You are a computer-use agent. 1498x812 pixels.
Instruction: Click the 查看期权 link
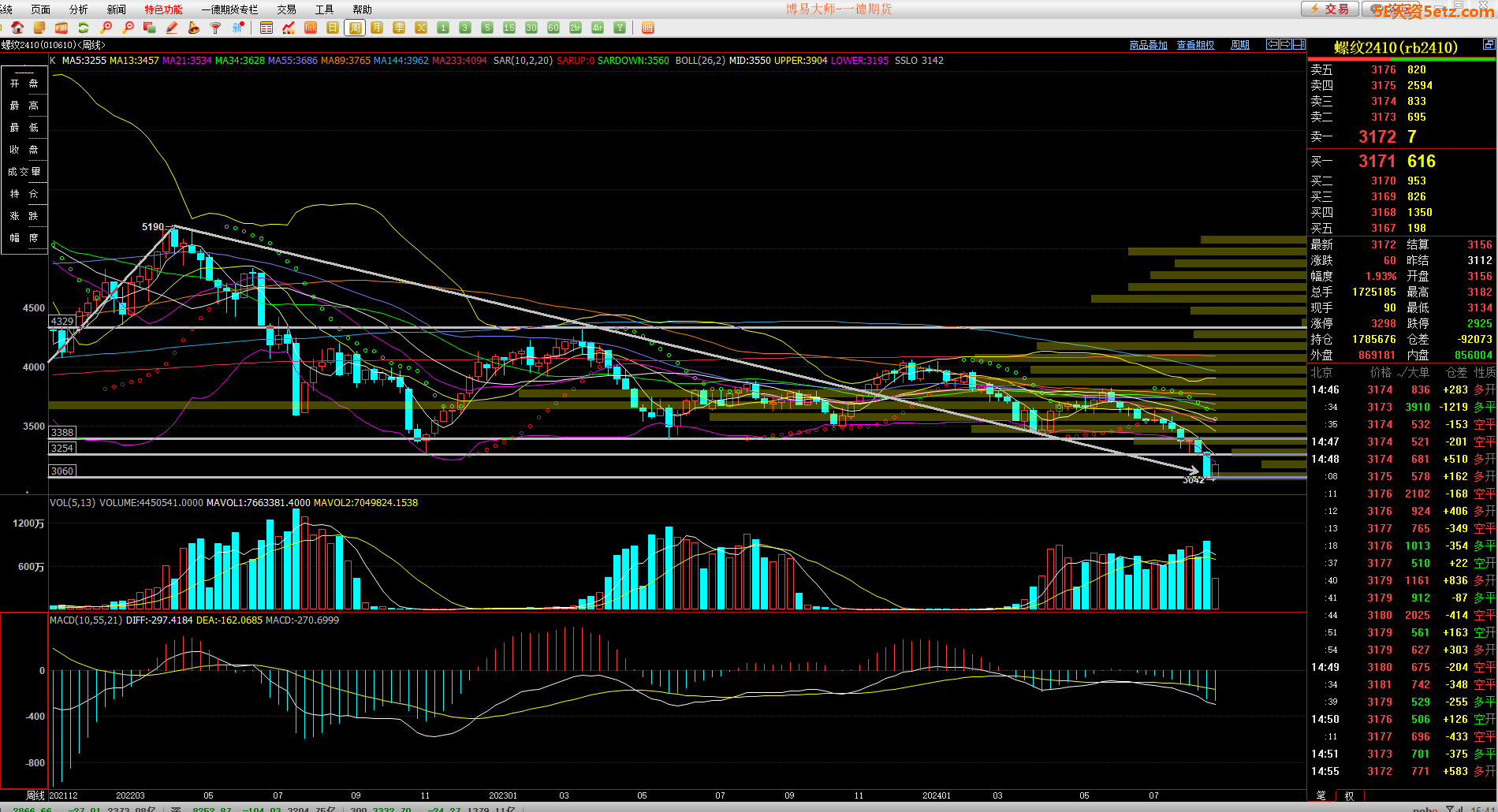click(x=1195, y=45)
